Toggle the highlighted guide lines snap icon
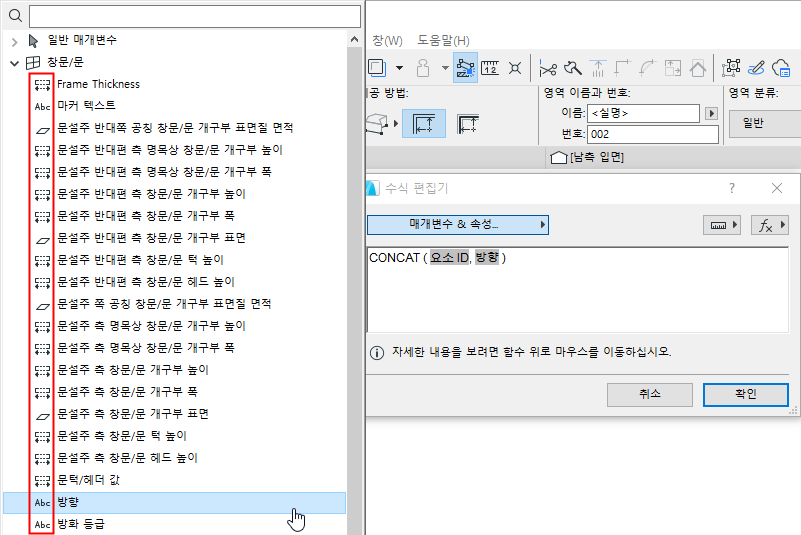 click(x=465, y=68)
